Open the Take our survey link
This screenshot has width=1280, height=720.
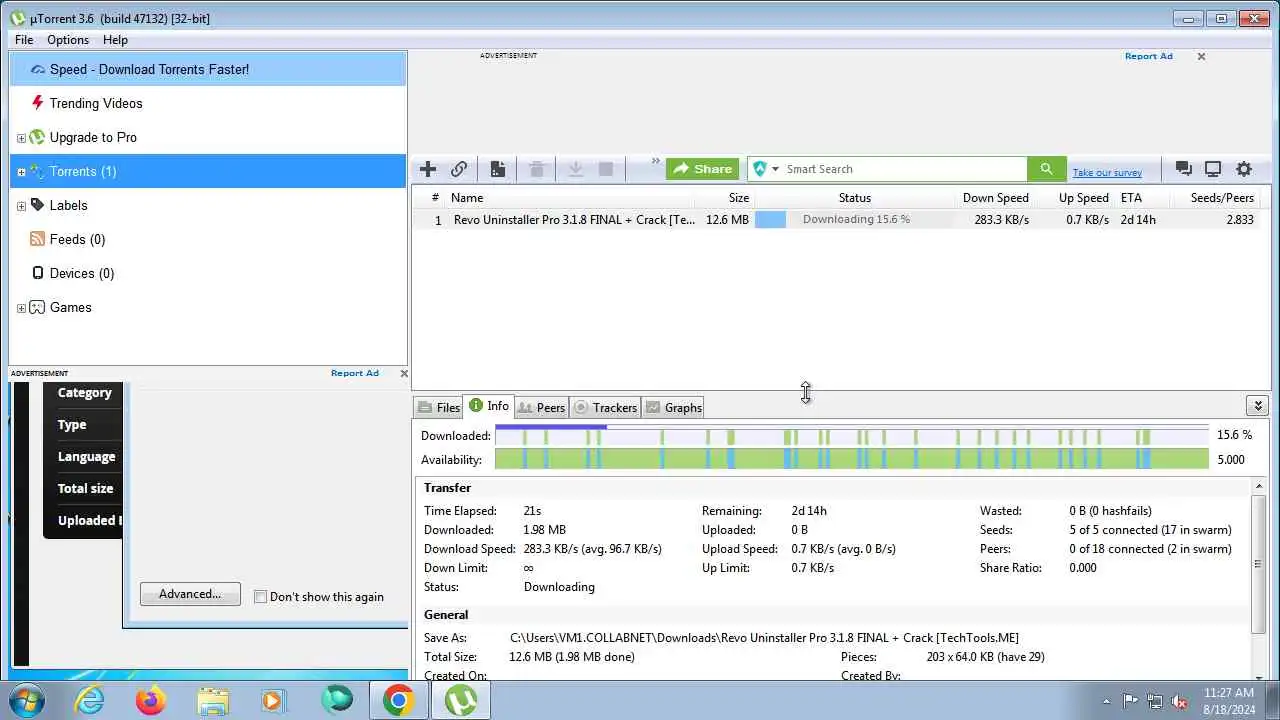tap(1107, 172)
